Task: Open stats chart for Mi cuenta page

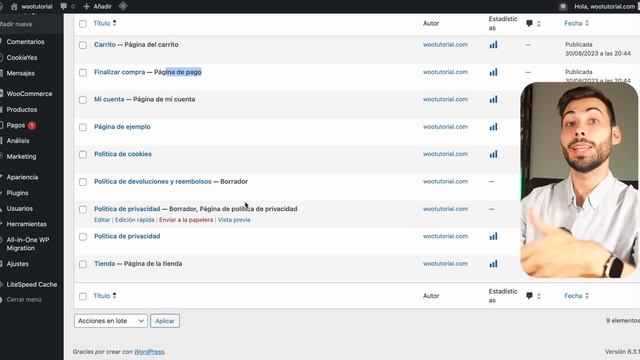Action: click(x=493, y=99)
